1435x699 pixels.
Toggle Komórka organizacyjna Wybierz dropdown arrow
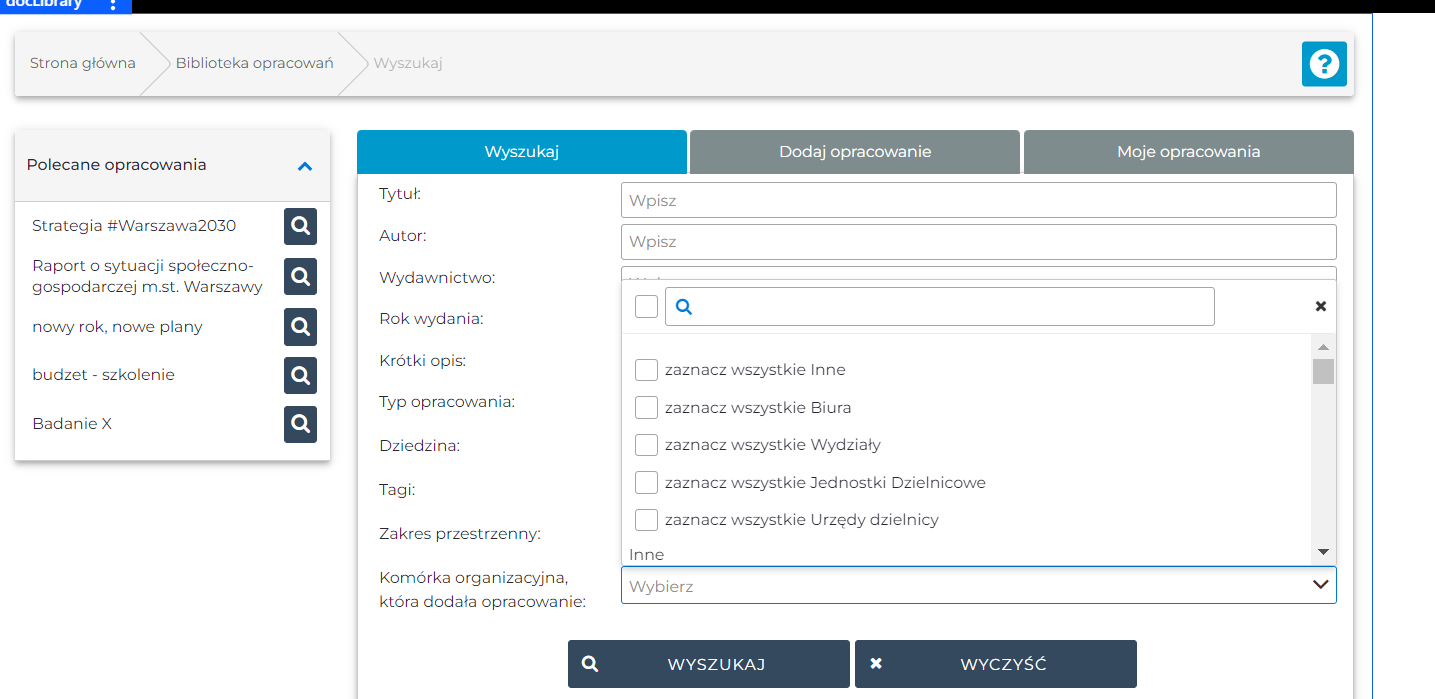tap(1320, 585)
